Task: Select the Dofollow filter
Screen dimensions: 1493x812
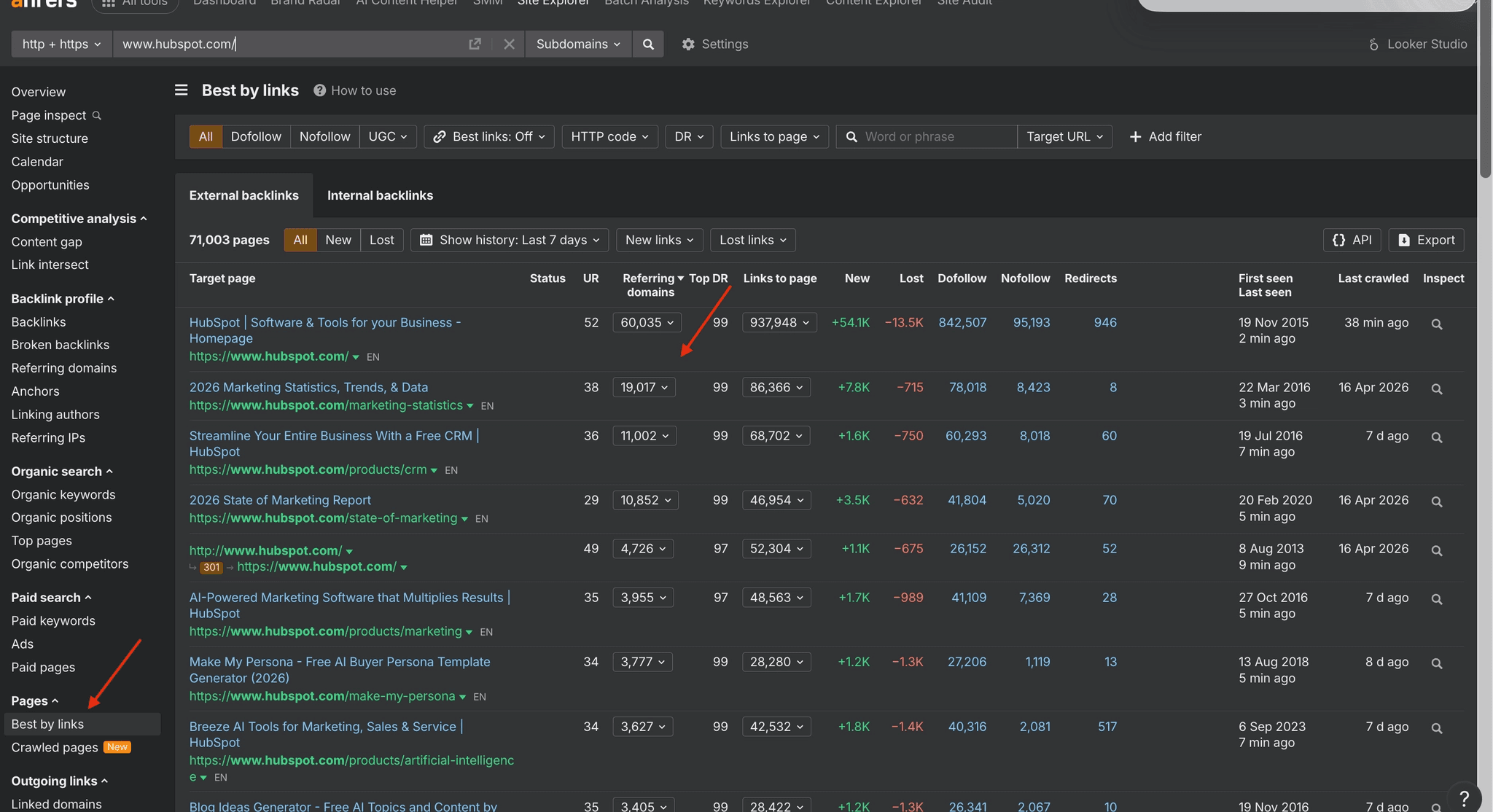Action: [256, 136]
